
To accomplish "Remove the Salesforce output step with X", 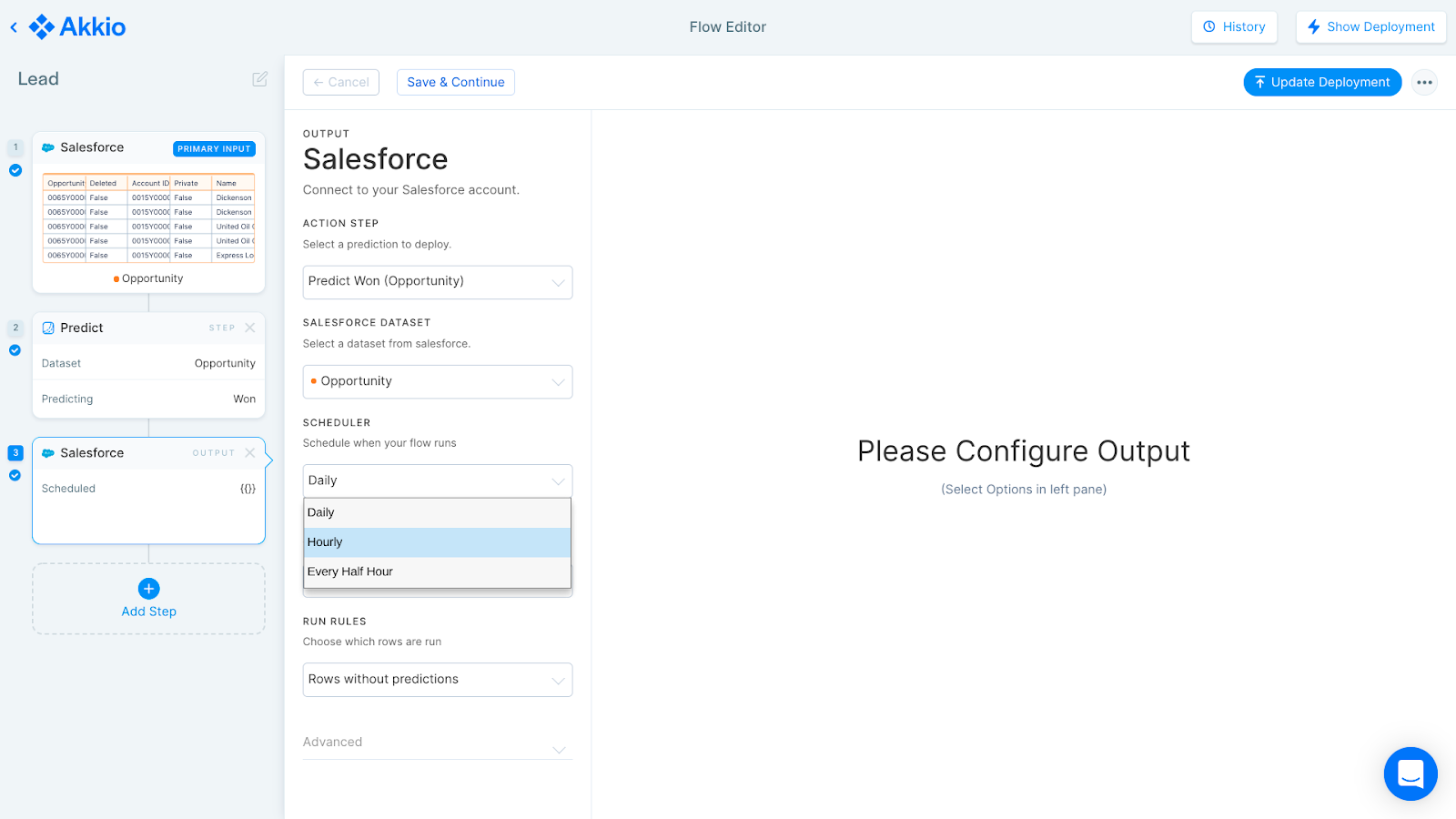I will [250, 453].
